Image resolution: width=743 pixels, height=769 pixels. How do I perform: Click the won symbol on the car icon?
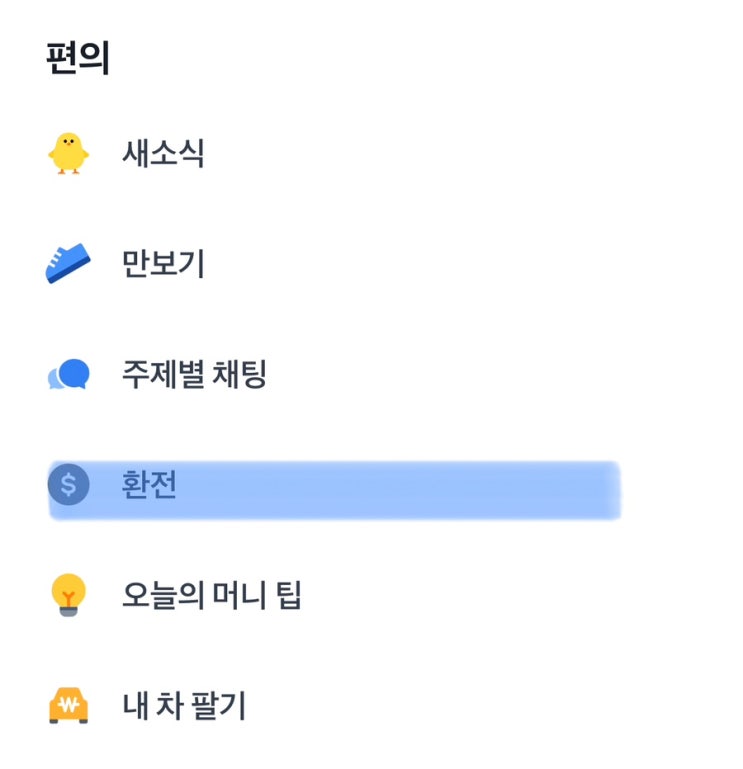68,706
